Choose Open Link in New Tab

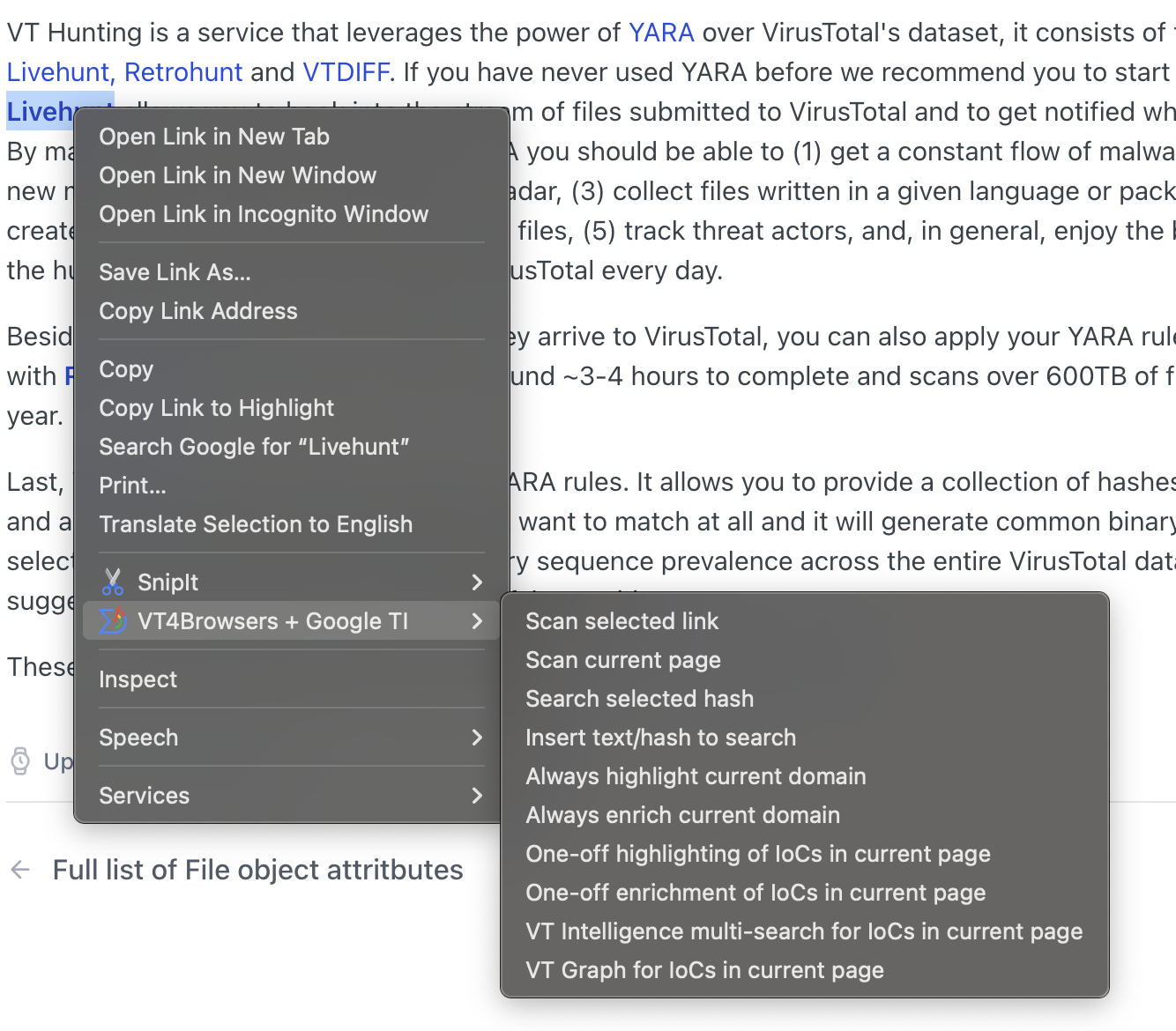point(292,137)
